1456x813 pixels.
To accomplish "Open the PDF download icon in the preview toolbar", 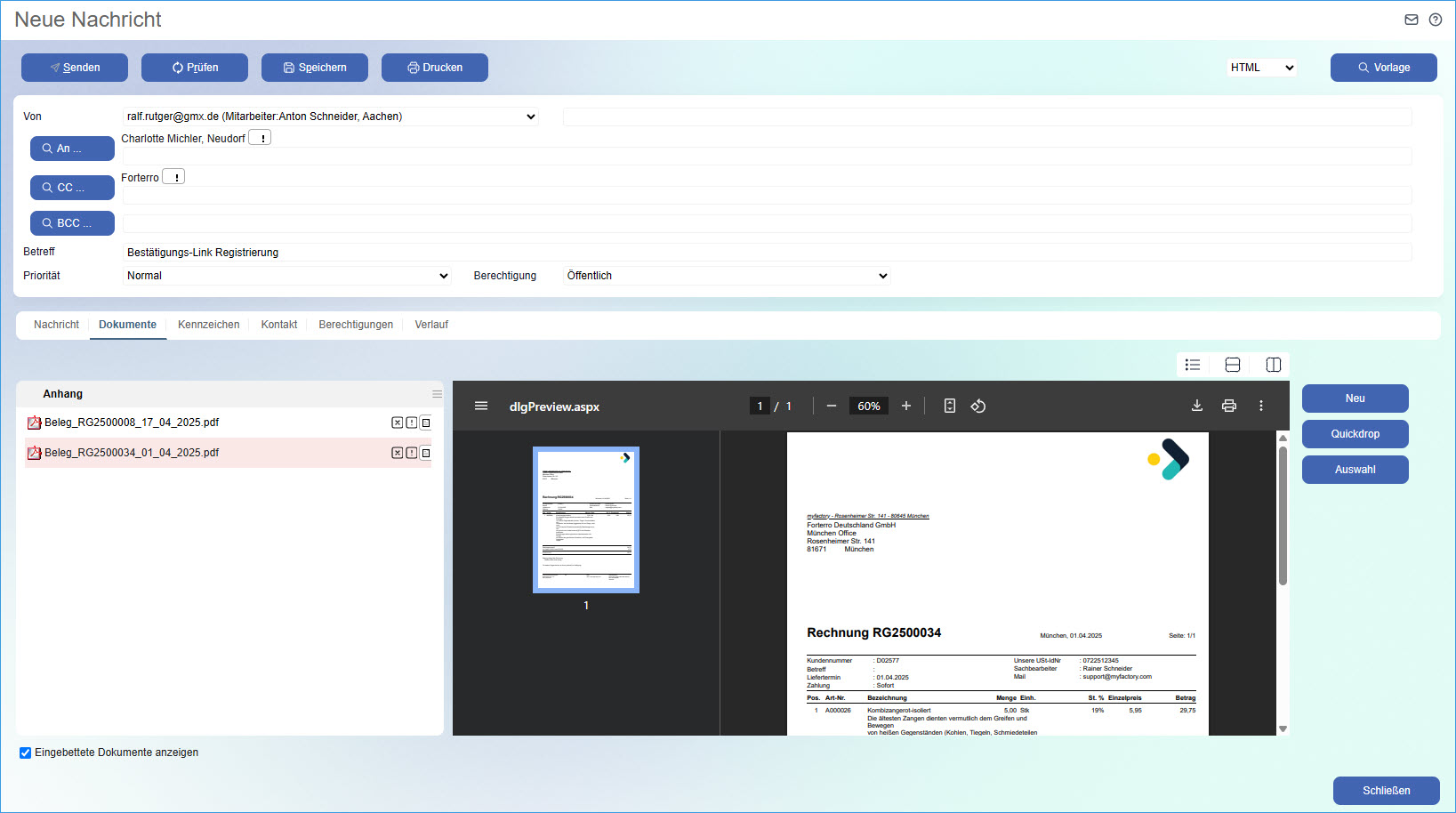I will point(1196,405).
